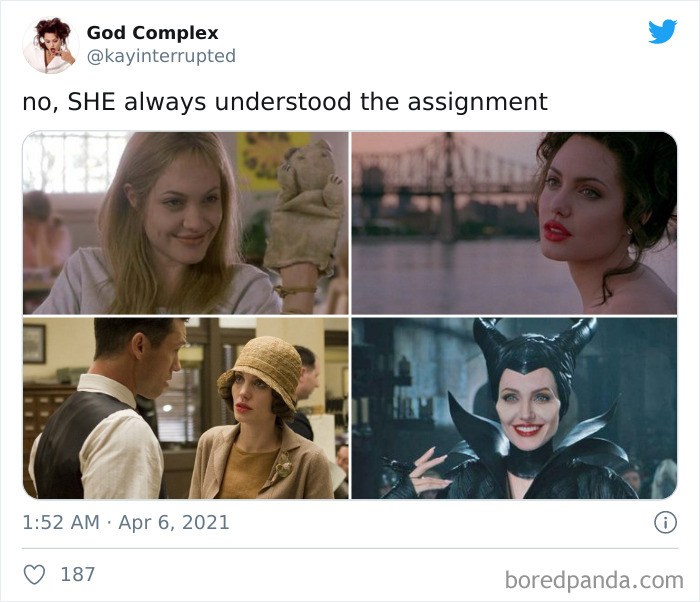Click the straw cloche hat
Image resolution: width=700 pixels, height=602 pixels.
click(x=261, y=369)
